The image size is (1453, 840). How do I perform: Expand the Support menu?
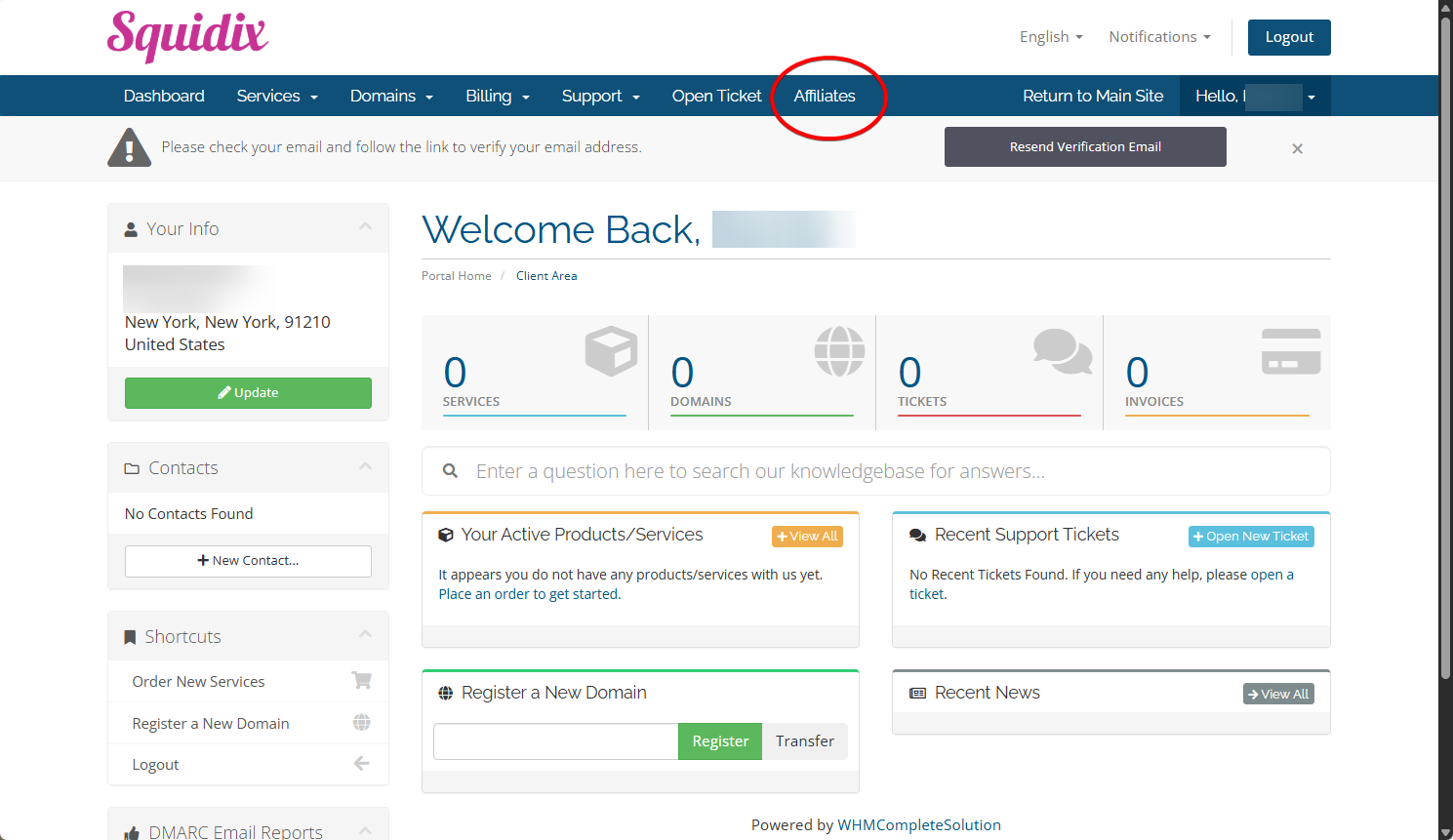coord(601,96)
